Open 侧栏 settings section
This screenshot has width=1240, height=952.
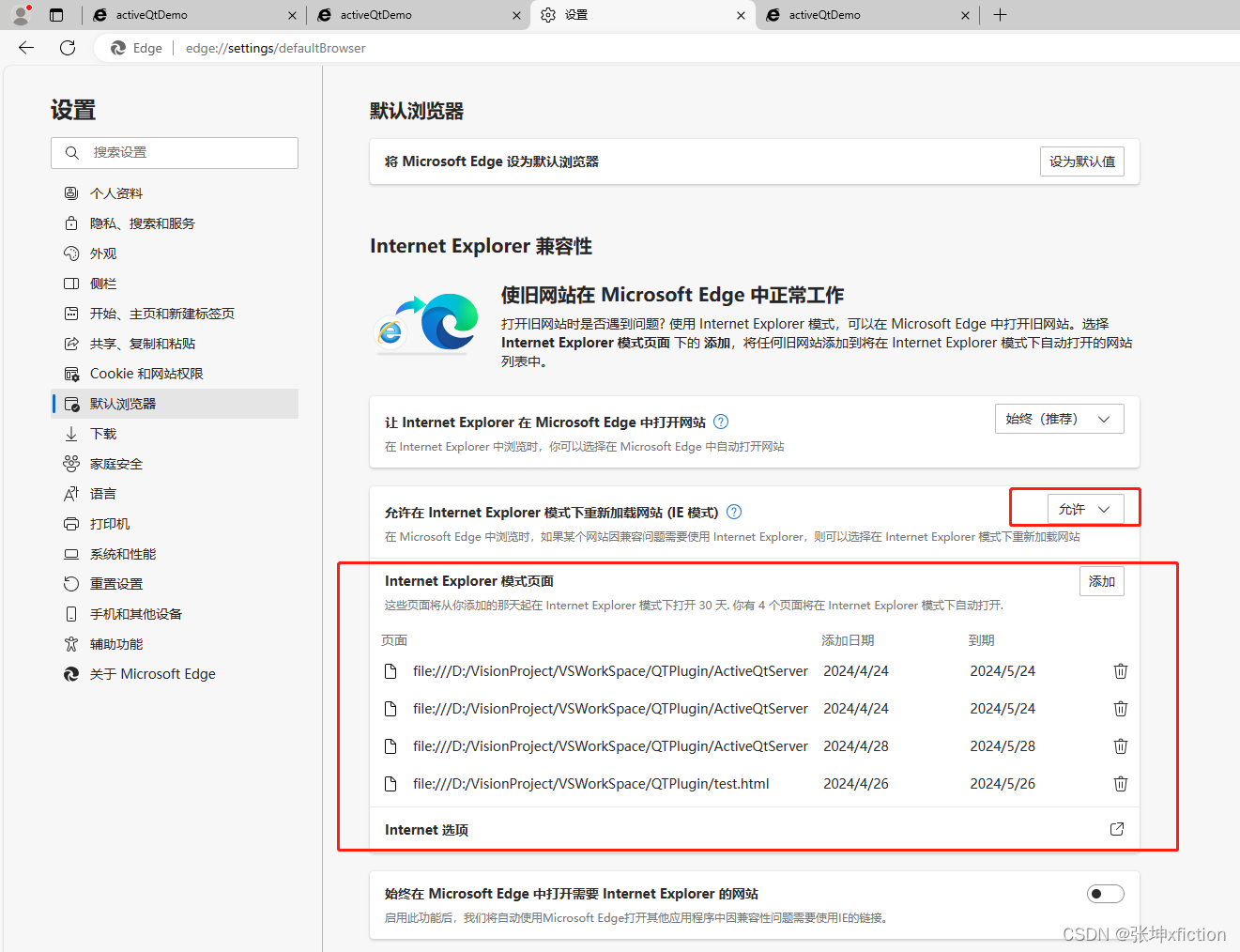point(175,284)
